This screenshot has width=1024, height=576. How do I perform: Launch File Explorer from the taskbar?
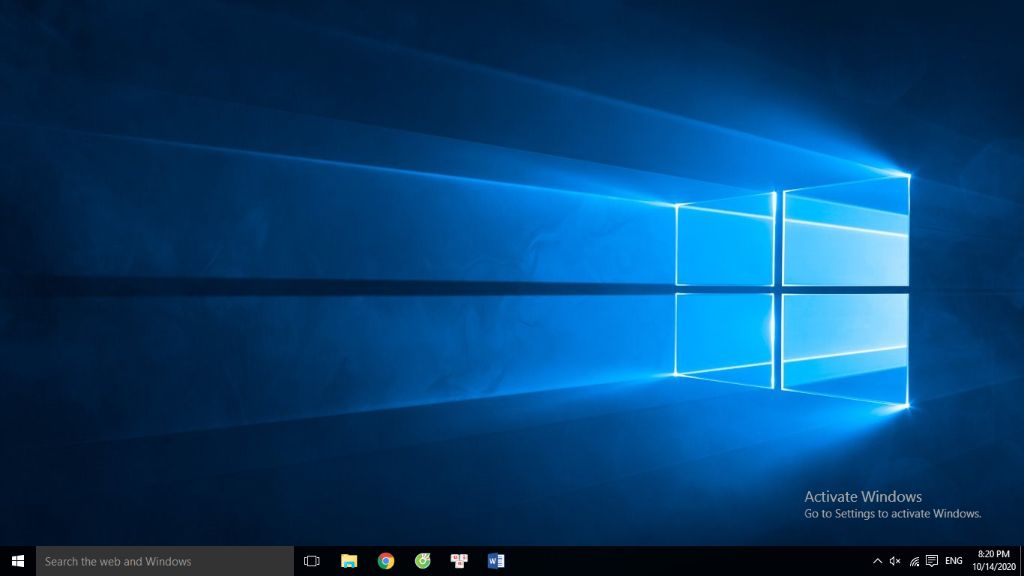coord(349,561)
